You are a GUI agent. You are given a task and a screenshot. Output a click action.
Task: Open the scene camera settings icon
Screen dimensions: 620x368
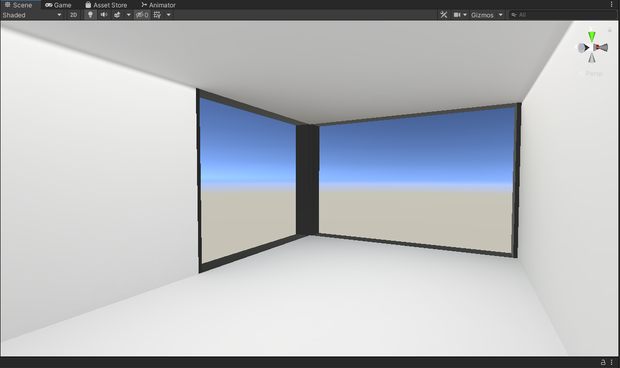click(x=459, y=15)
